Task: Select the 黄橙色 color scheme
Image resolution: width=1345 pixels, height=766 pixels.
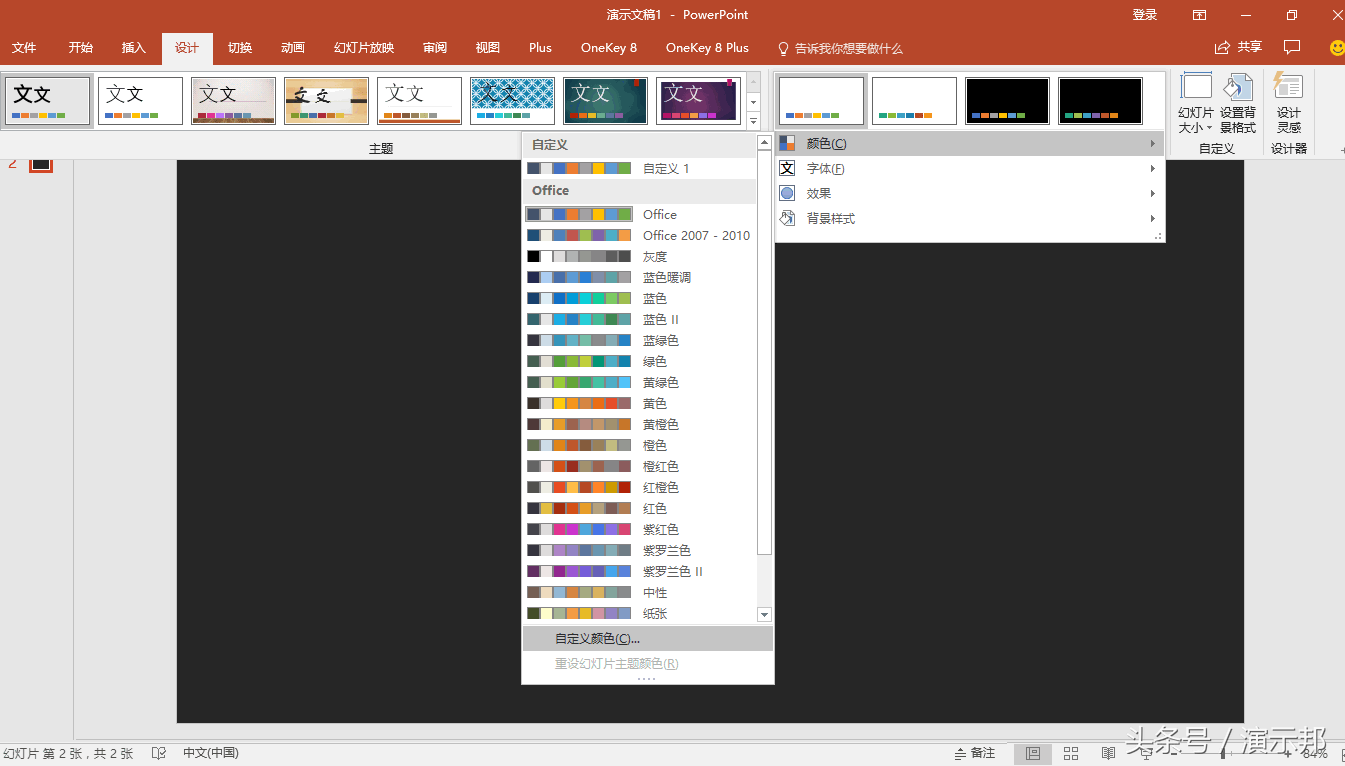Action: click(x=639, y=425)
